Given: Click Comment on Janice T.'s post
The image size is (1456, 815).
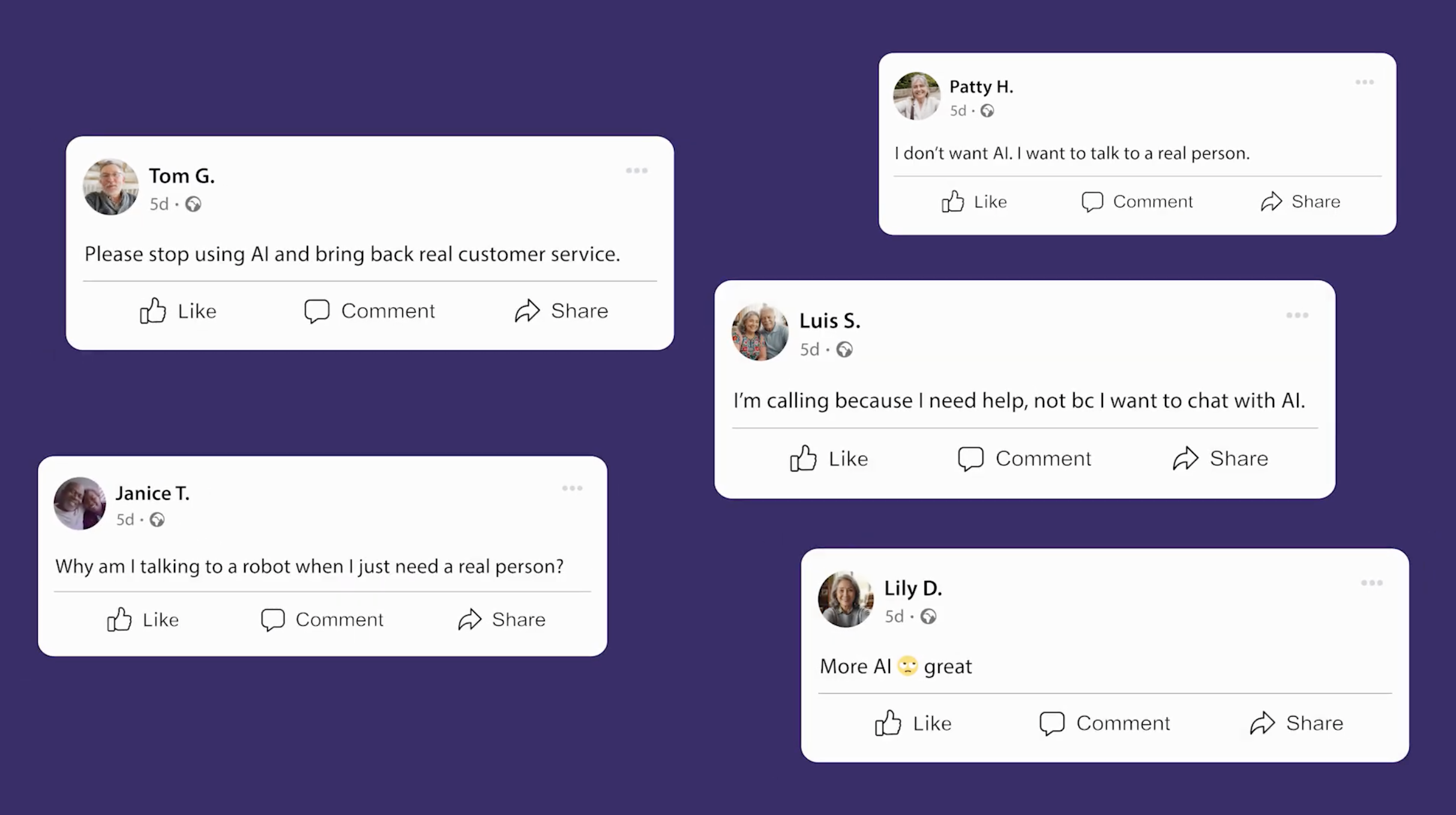Looking at the screenshot, I should 322,619.
